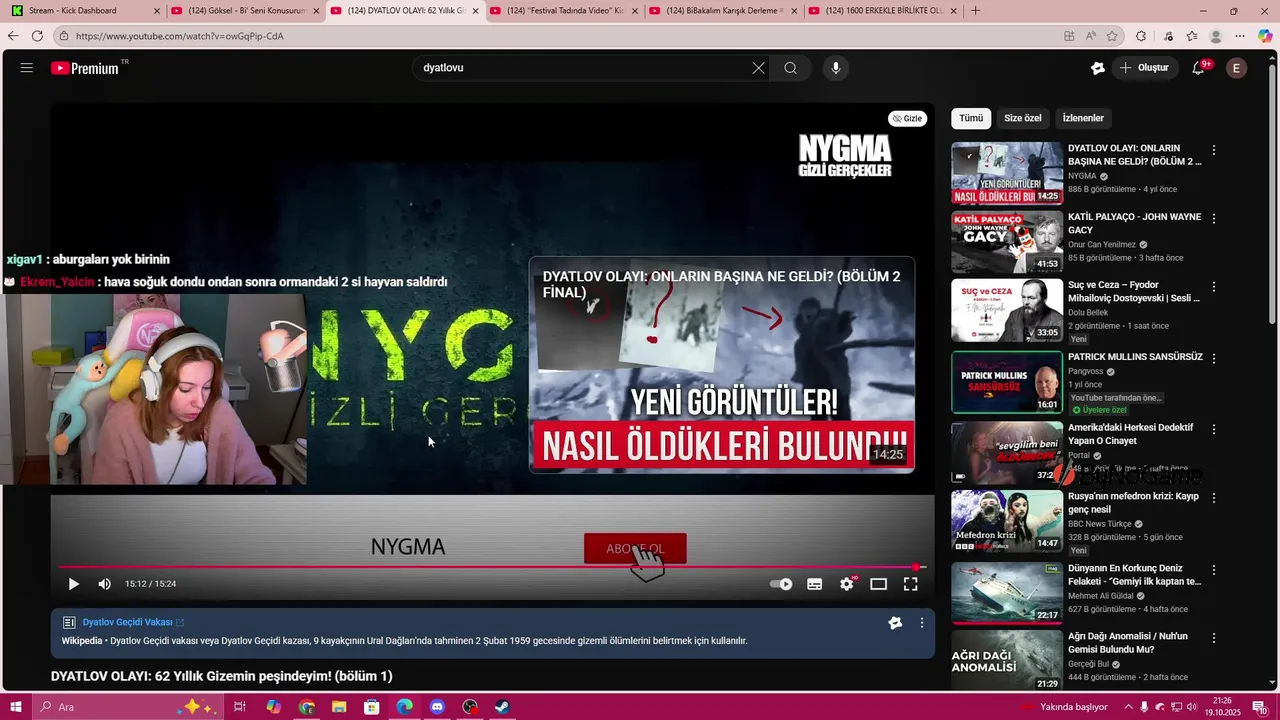Open Discord from the taskbar
Viewport: 1280px width, 720px height.
tap(437, 707)
